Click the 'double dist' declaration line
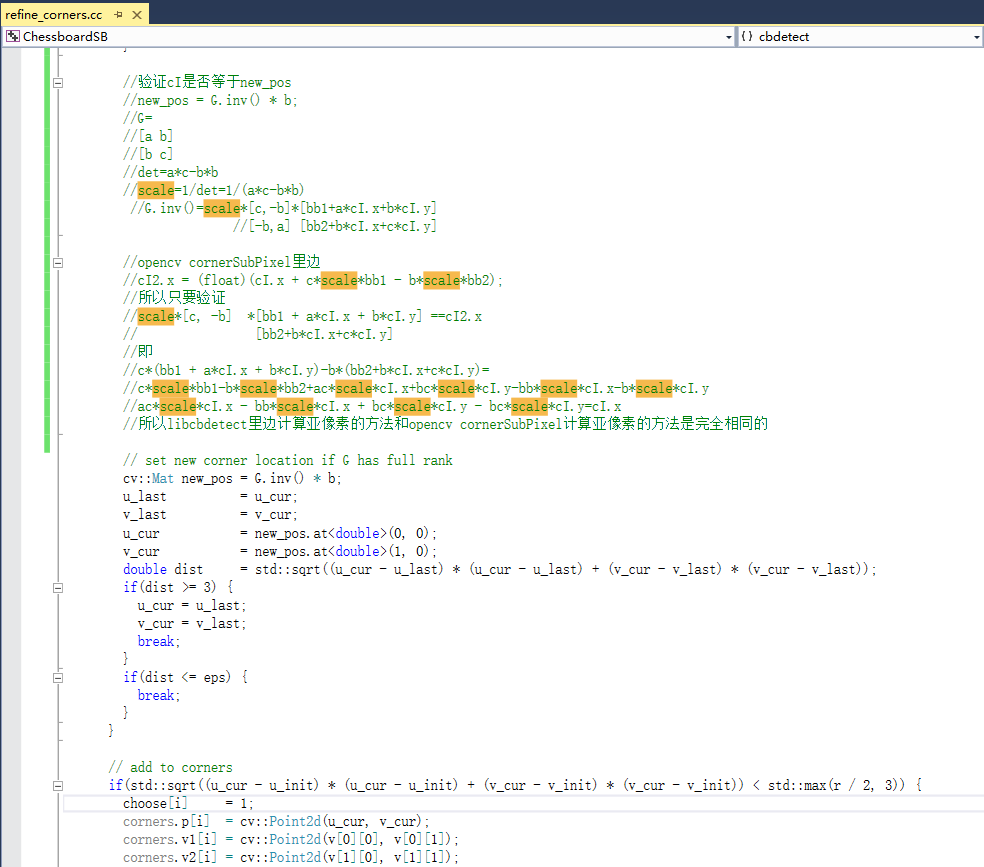984x867 pixels. pyautogui.click(x=500, y=570)
